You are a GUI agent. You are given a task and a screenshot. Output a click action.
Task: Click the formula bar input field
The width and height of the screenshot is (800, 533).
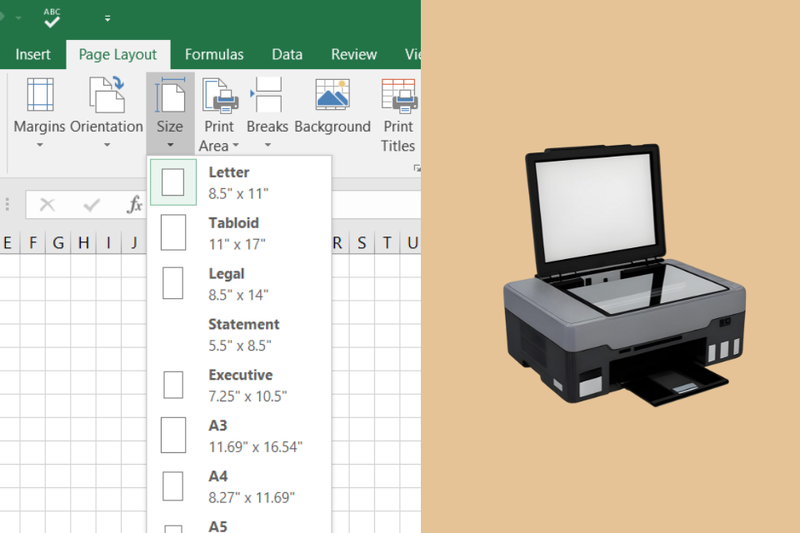376,205
